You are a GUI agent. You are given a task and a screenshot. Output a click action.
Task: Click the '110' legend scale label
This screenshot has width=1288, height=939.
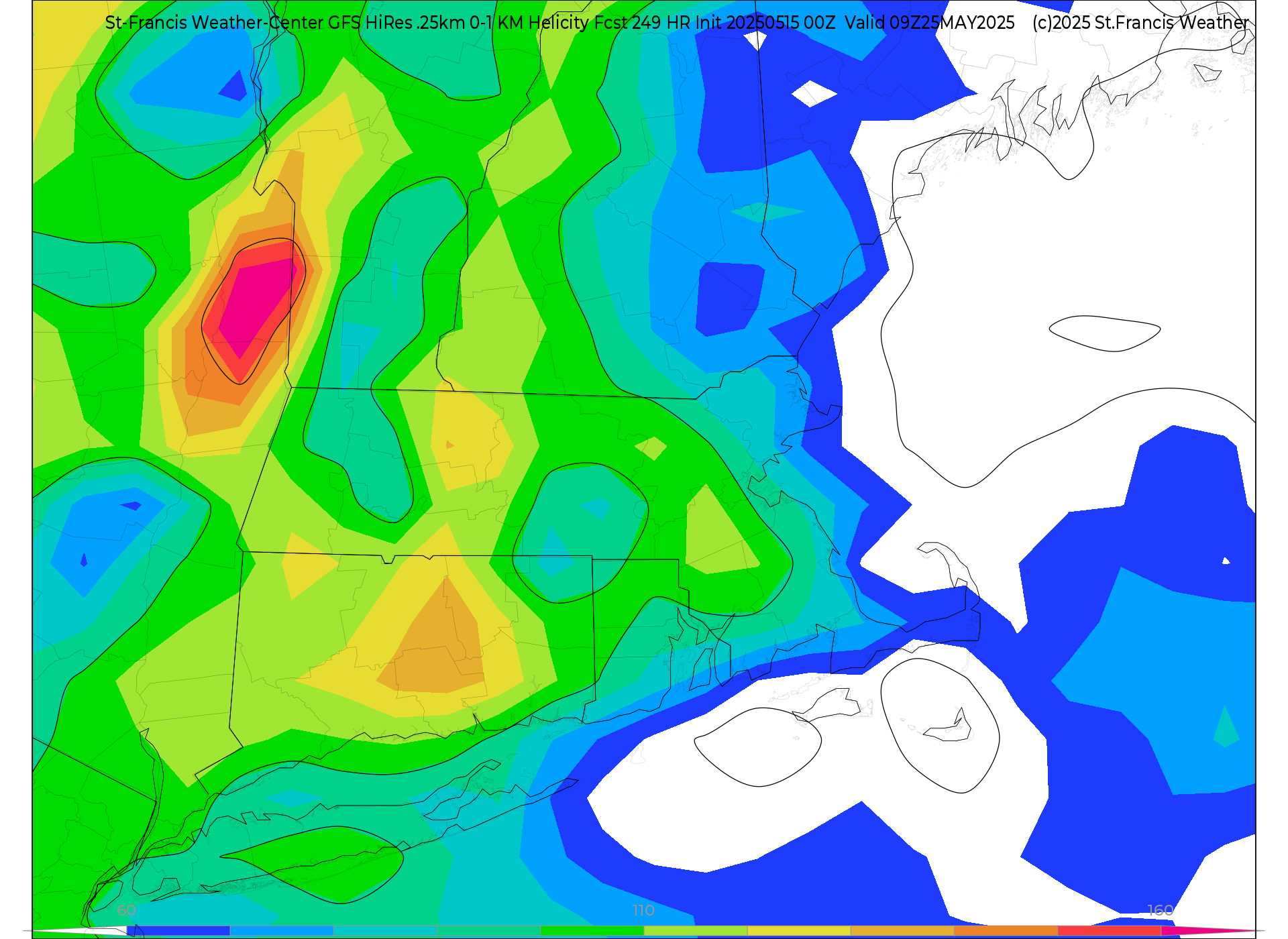click(643, 910)
